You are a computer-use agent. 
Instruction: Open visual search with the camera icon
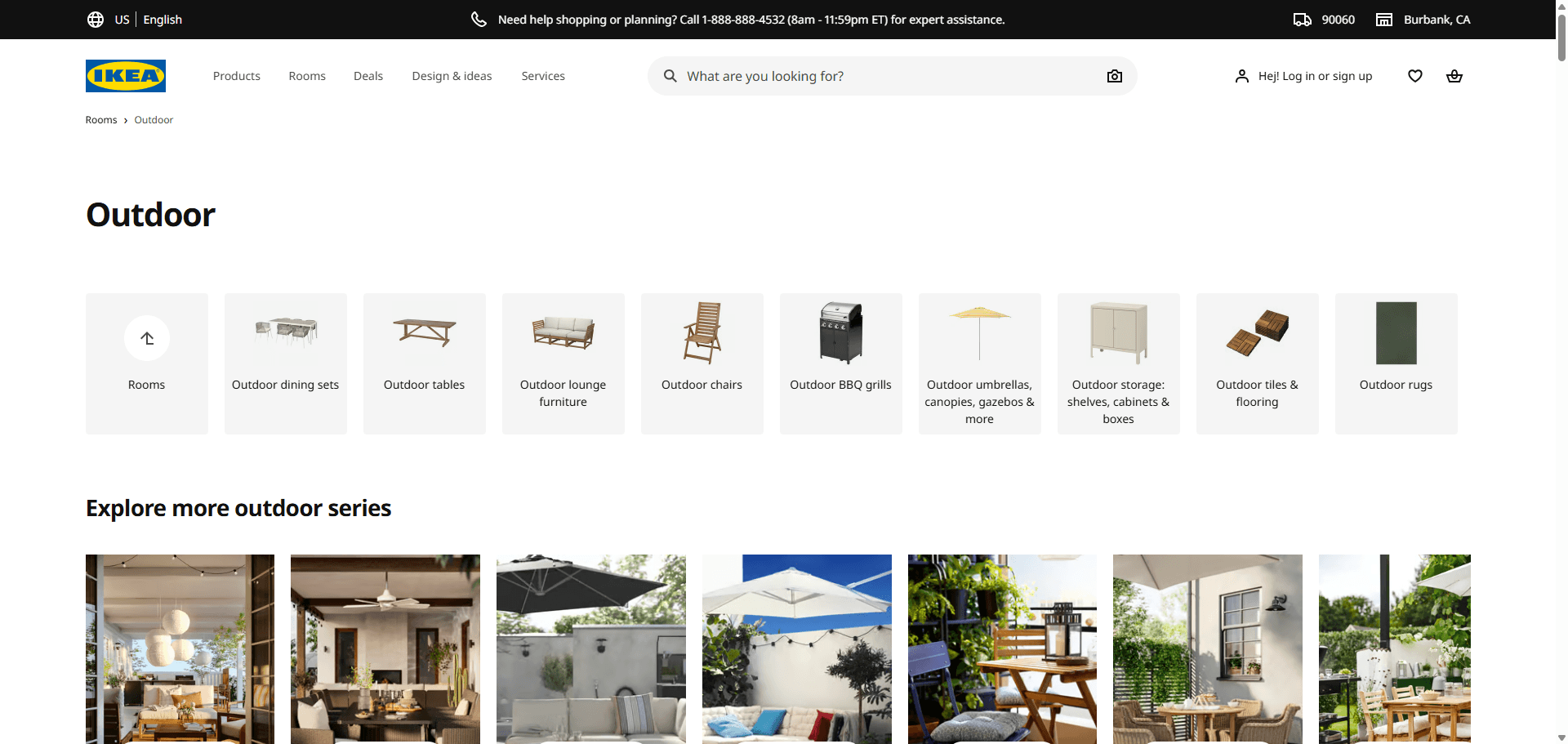pyautogui.click(x=1114, y=76)
